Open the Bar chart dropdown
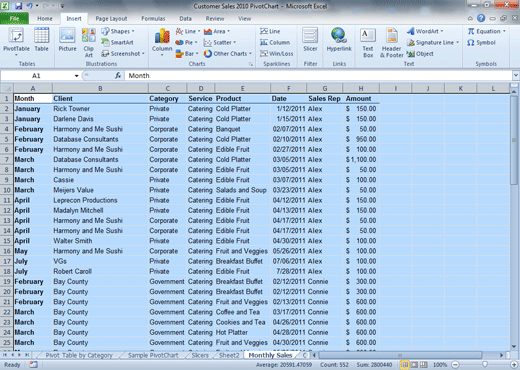The height and width of the screenshot is (370, 520). 187,53
